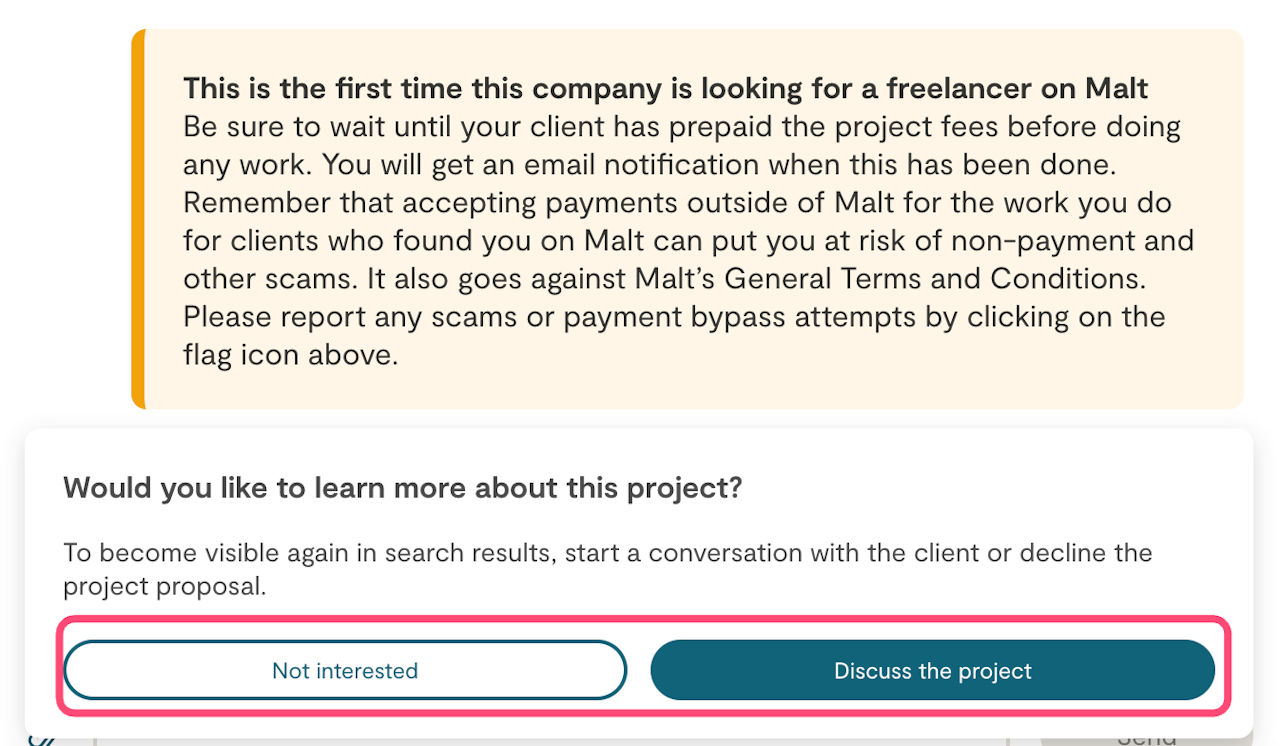Click the Not interested button
Image resolution: width=1280 pixels, height=746 pixels.
[x=345, y=670]
